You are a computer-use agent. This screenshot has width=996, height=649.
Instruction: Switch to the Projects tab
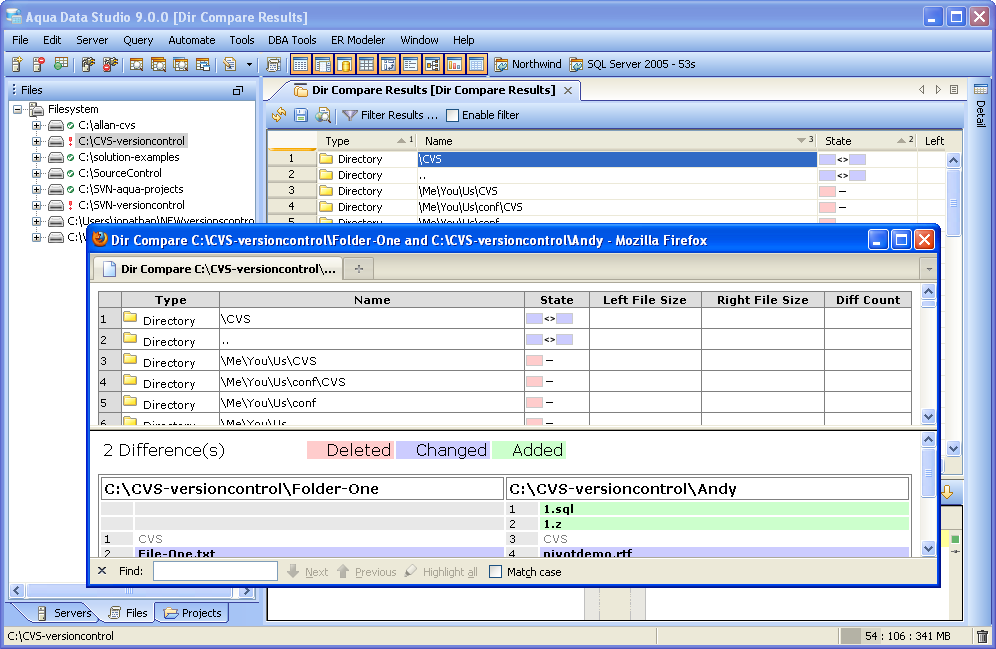click(192, 613)
